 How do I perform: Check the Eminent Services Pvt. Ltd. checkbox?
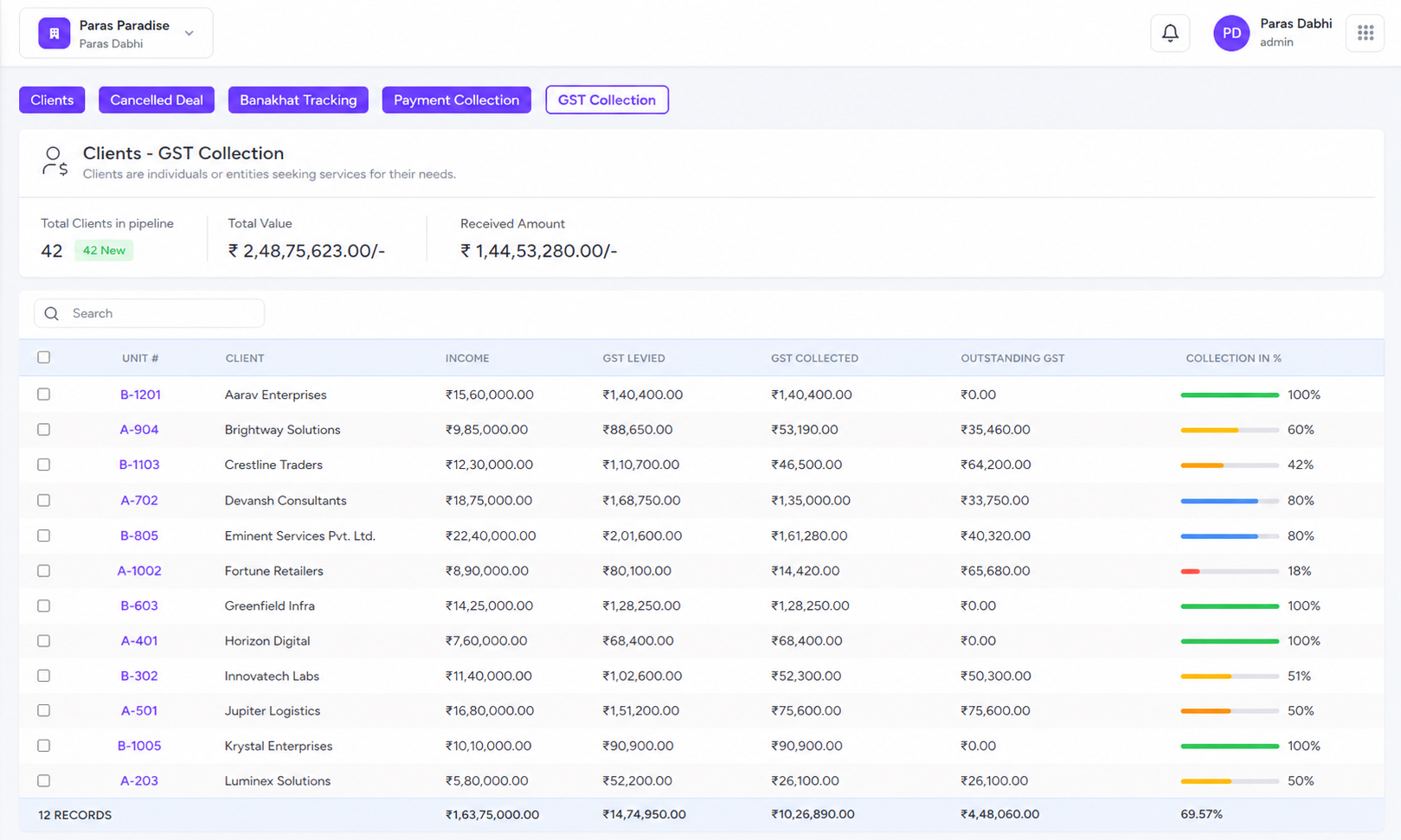44,535
